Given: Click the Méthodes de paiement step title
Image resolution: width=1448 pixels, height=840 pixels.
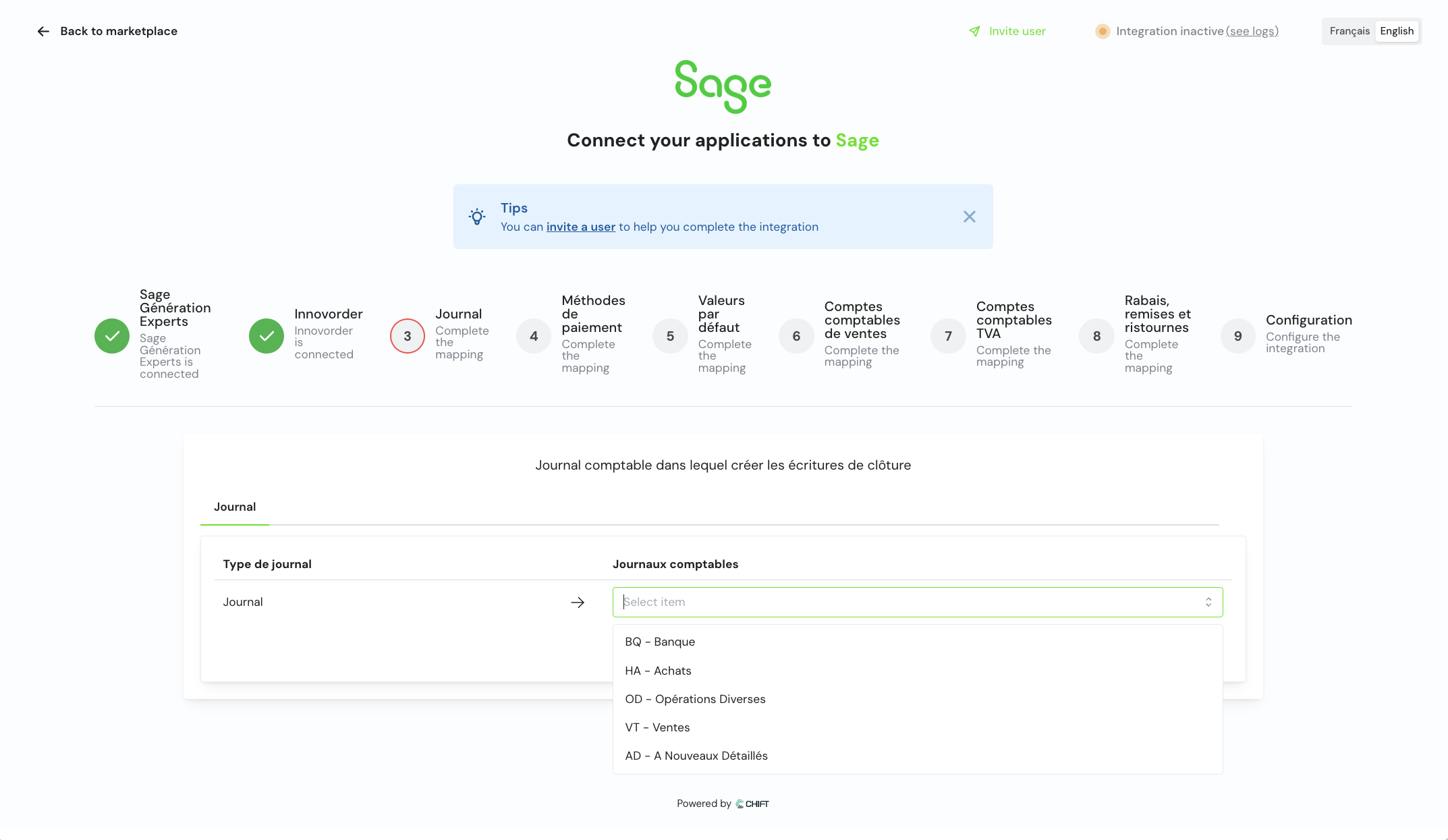Looking at the screenshot, I should click(593, 314).
